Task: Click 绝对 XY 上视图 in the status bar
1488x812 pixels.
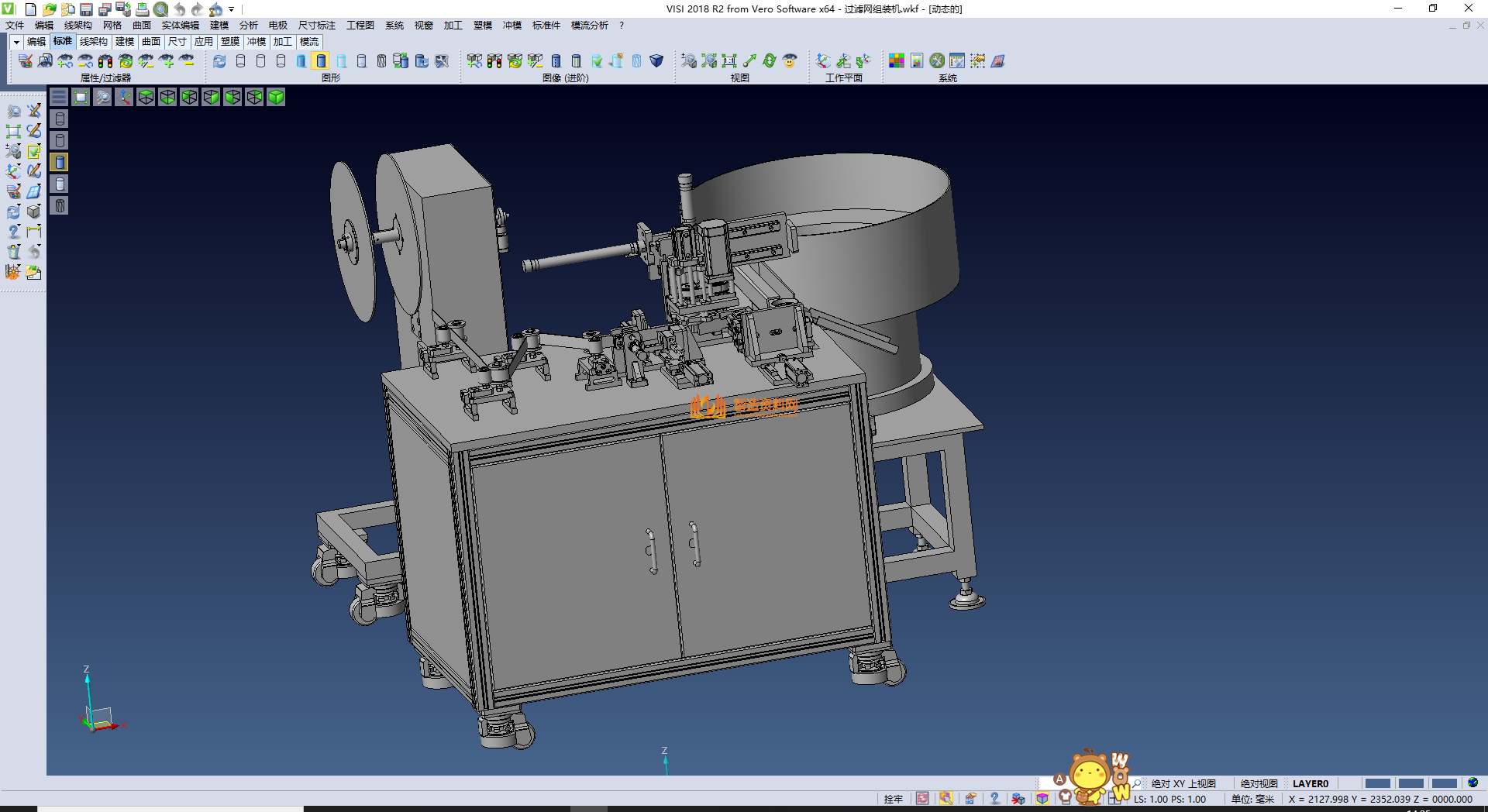Action: (x=1183, y=783)
